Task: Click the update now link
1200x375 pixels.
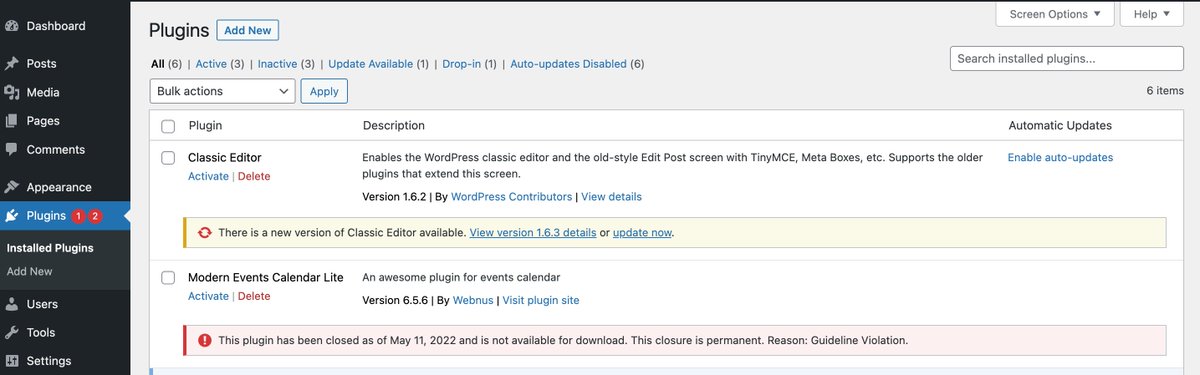Action: [x=642, y=232]
